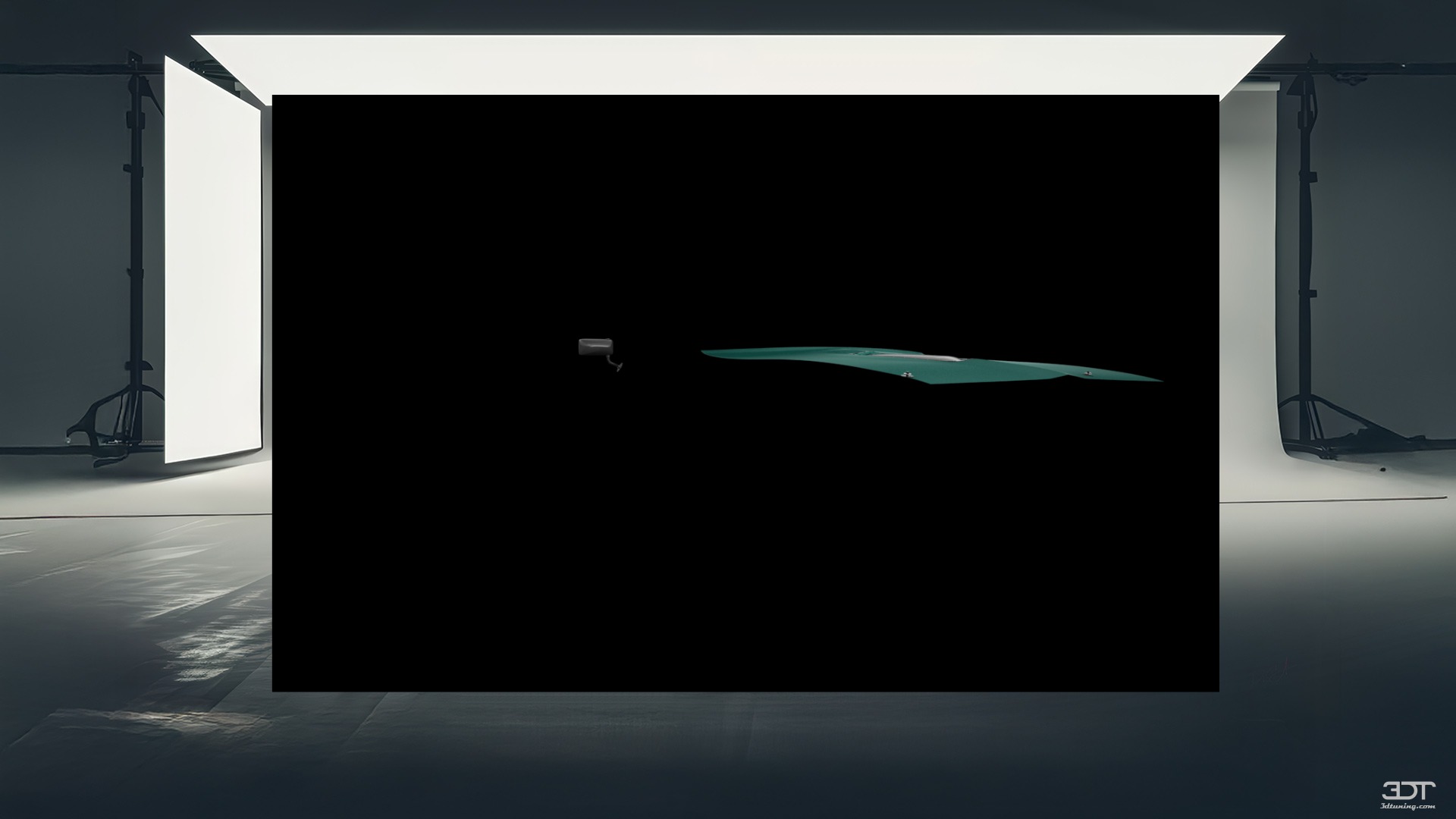Click the left light stand pole
The image size is (1456, 819).
(136, 227)
